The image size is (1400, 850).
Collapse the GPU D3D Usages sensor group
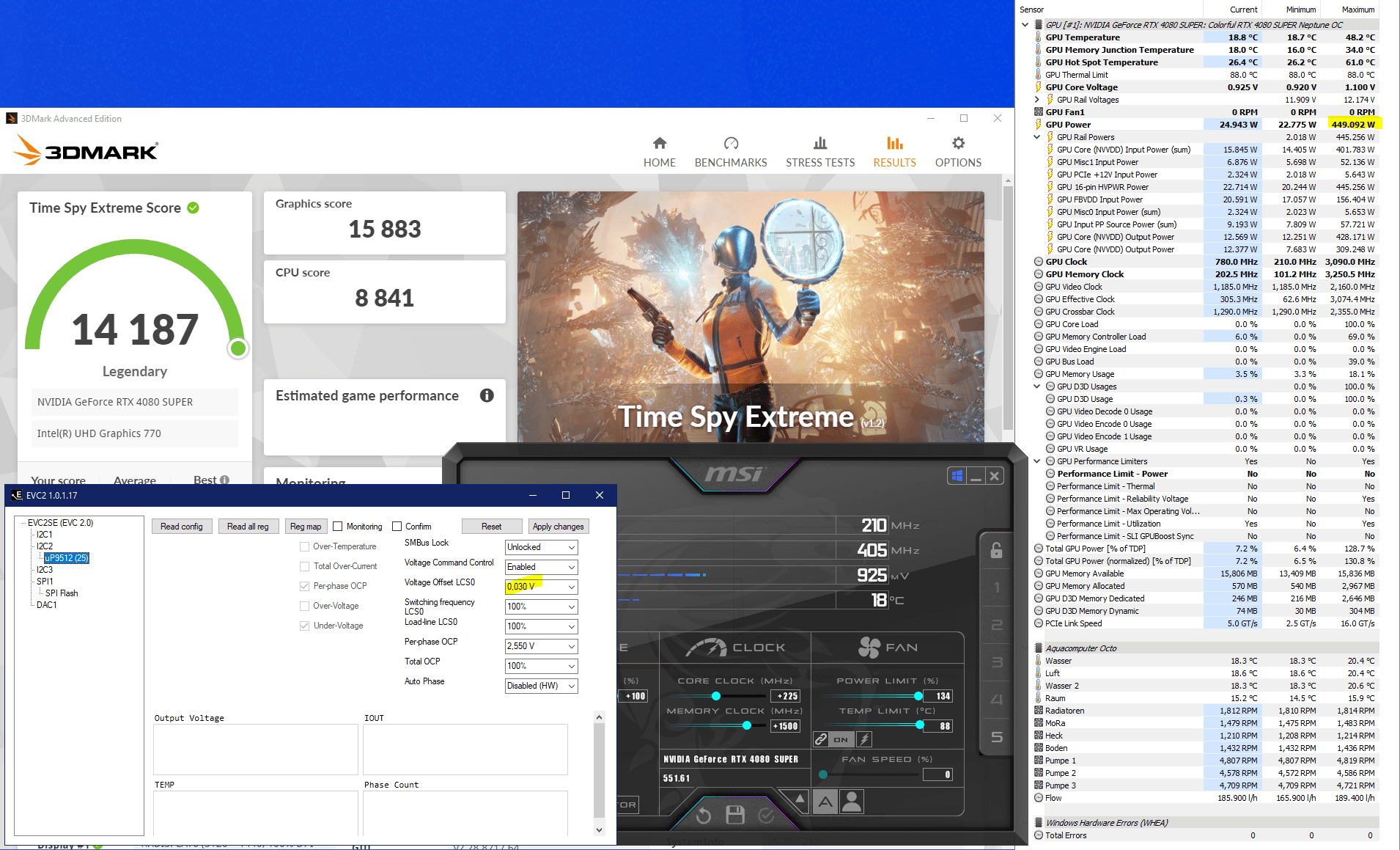click(x=1036, y=386)
